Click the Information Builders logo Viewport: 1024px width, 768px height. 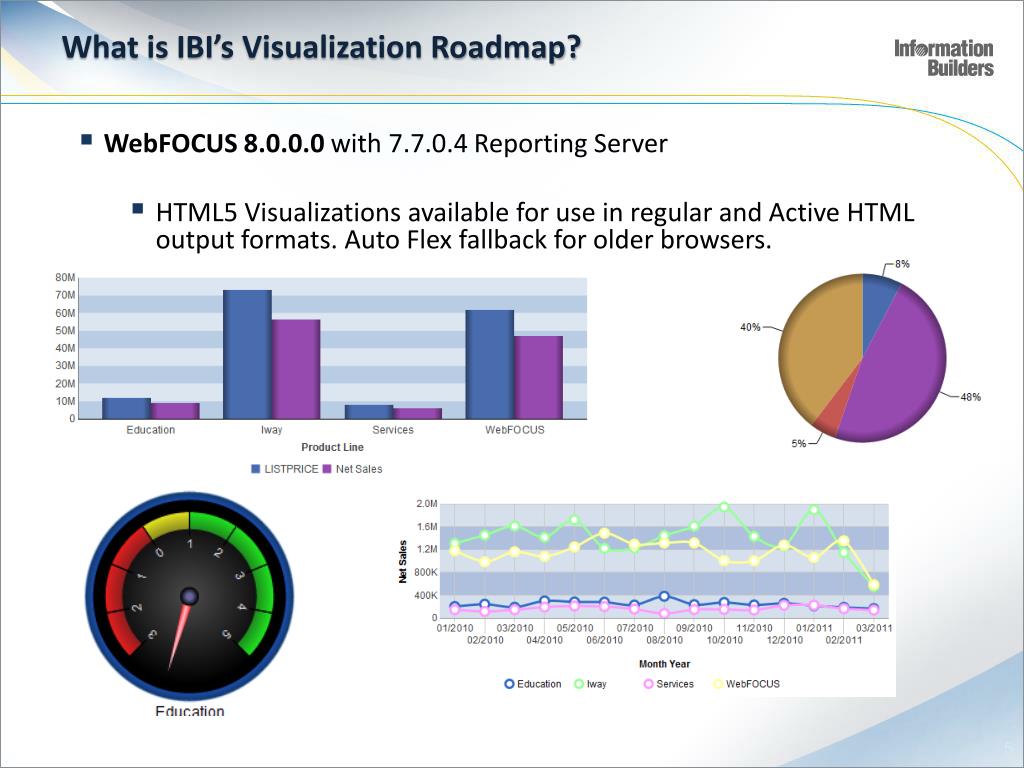coord(944,58)
